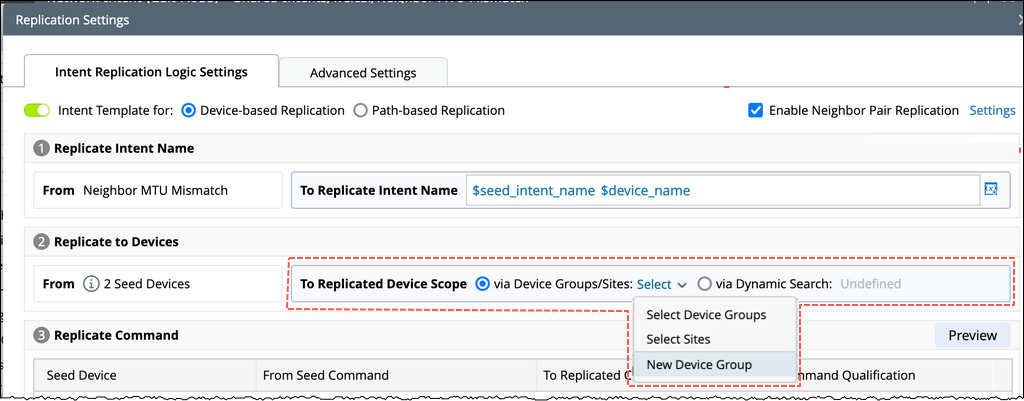Image resolution: width=1024 pixels, height=401 pixels.
Task: Click the Undefined dynamic search text
Action: 870,284
